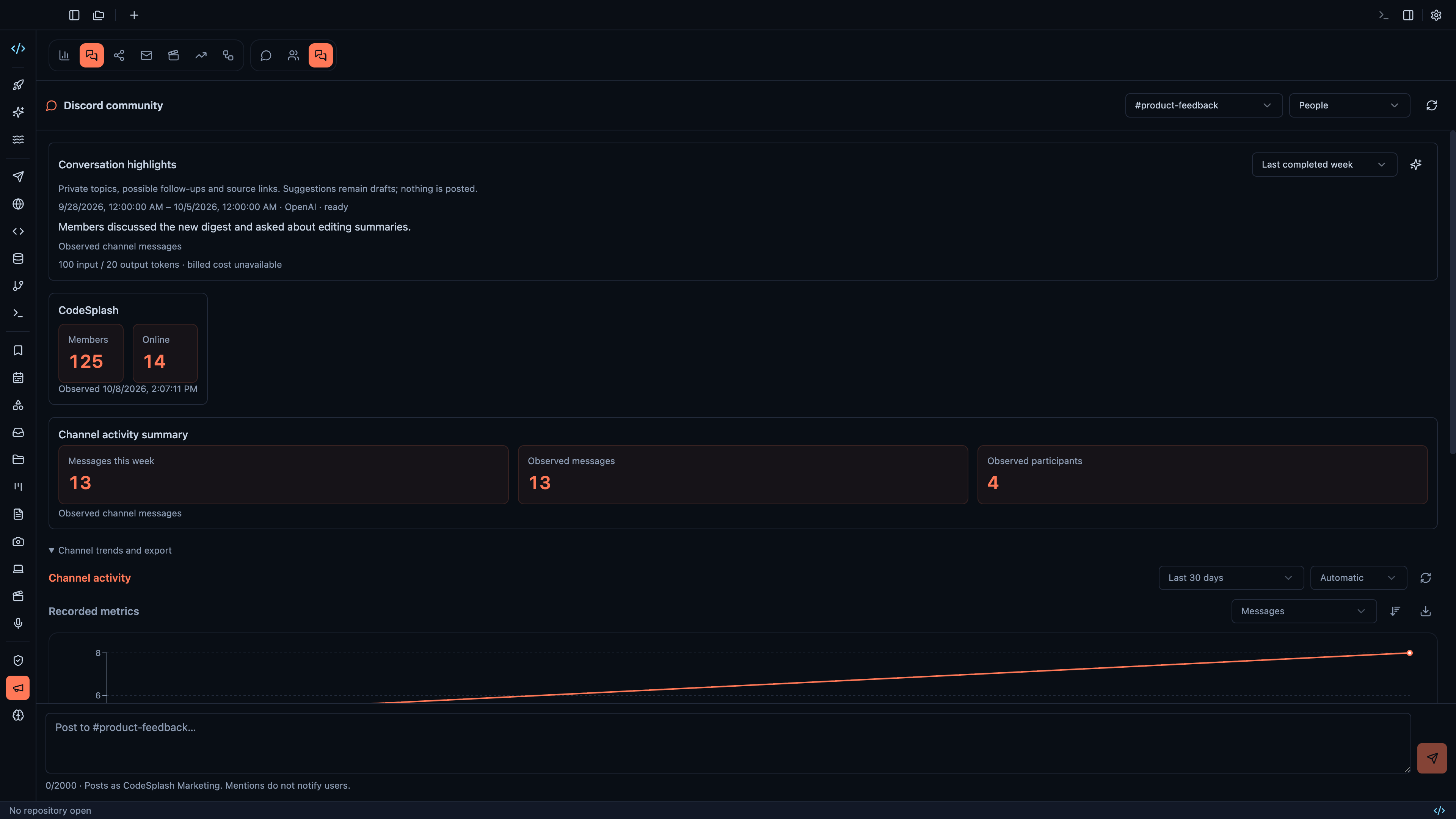Screen dimensions: 1456x819
Task: Click the Post to #product-feedback text field
Action: [728, 743]
